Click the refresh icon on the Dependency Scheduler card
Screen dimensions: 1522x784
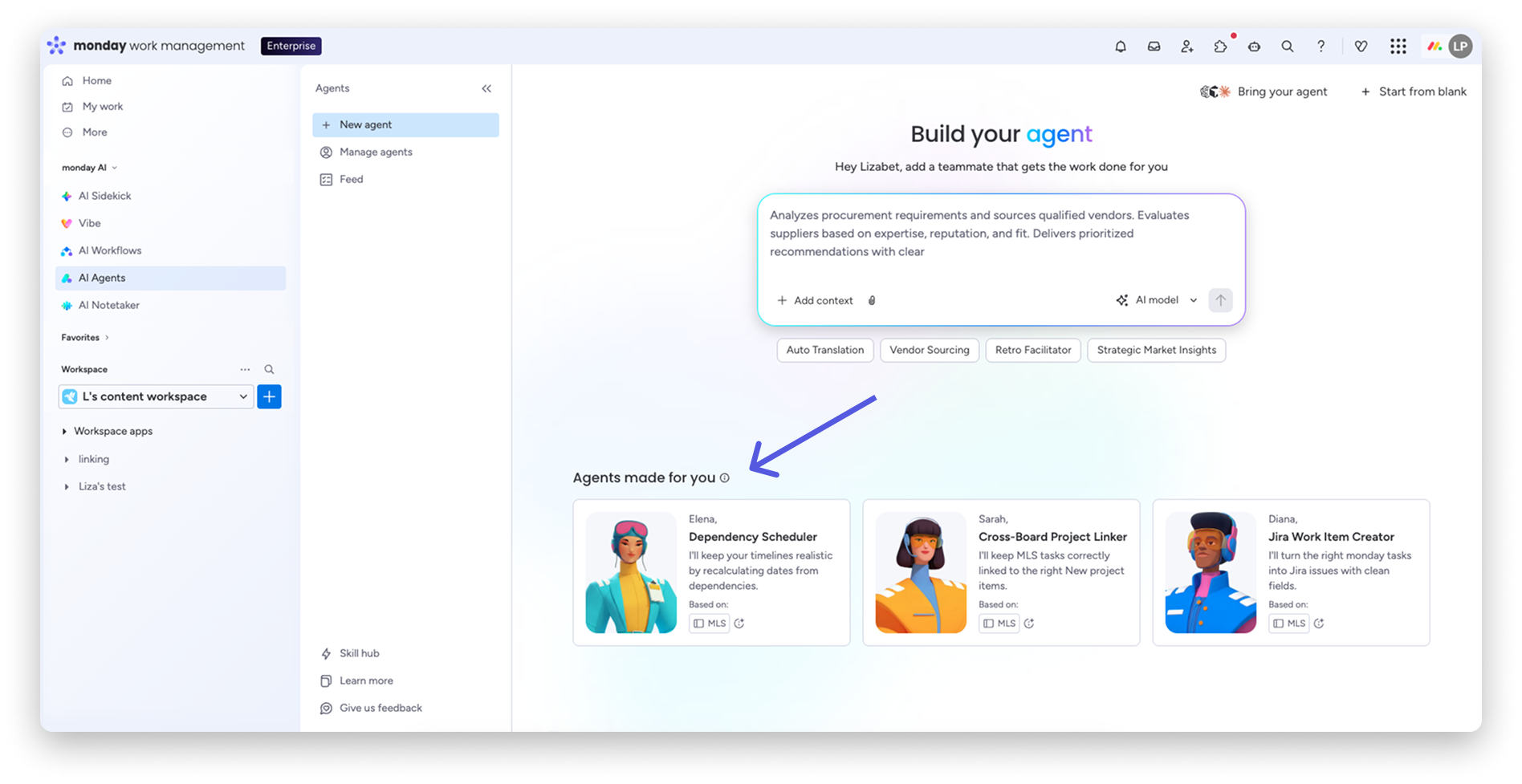pyautogui.click(x=739, y=624)
